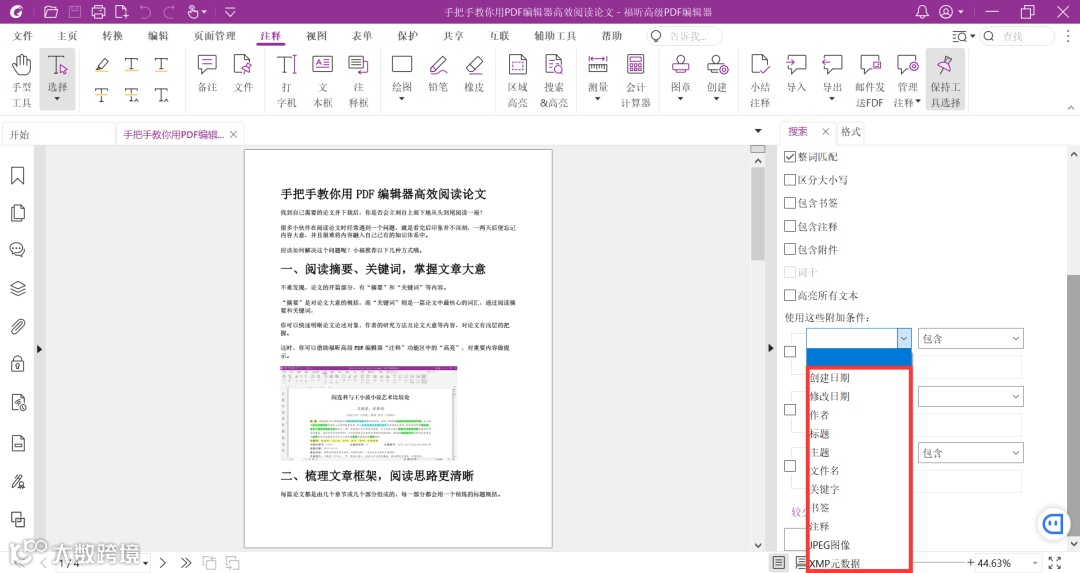Click the notification bell icon
The width and height of the screenshot is (1080, 573).
pos(922,12)
